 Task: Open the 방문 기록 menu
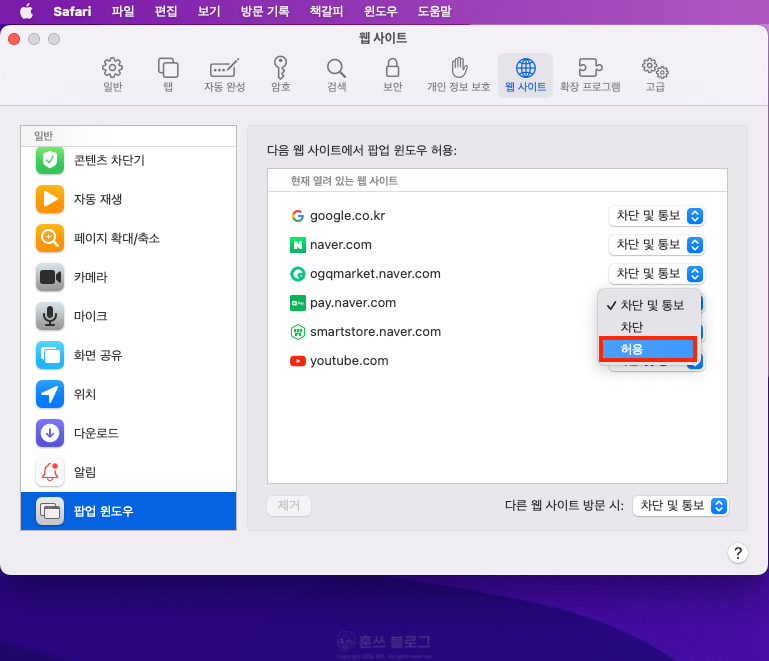[265, 11]
